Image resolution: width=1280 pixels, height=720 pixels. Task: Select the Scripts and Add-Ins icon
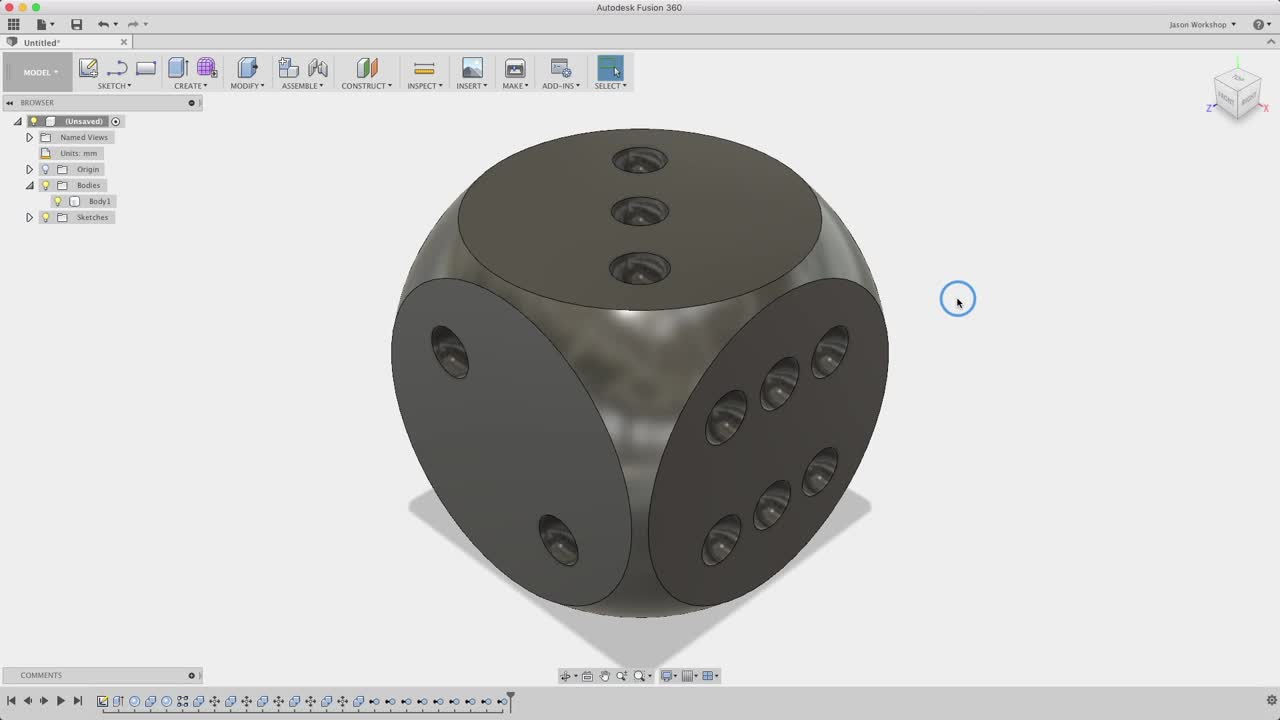pos(561,68)
